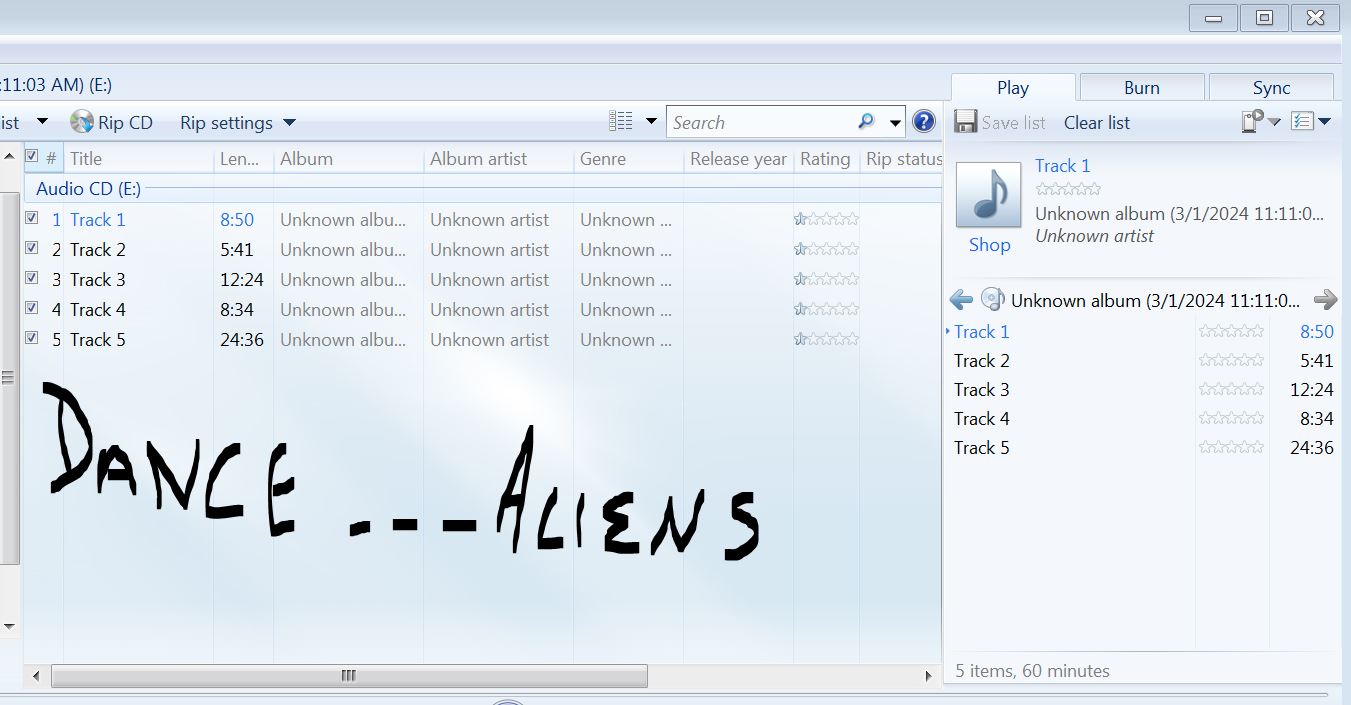The height and width of the screenshot is (705, 1351).
Task: Open the view options dropdown arrow
Action: tap(651, 122)
